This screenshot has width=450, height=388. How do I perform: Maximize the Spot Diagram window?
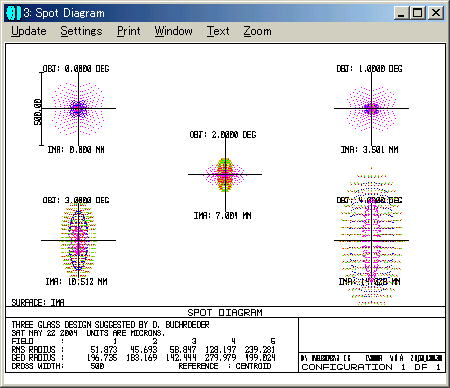[417, 13]
